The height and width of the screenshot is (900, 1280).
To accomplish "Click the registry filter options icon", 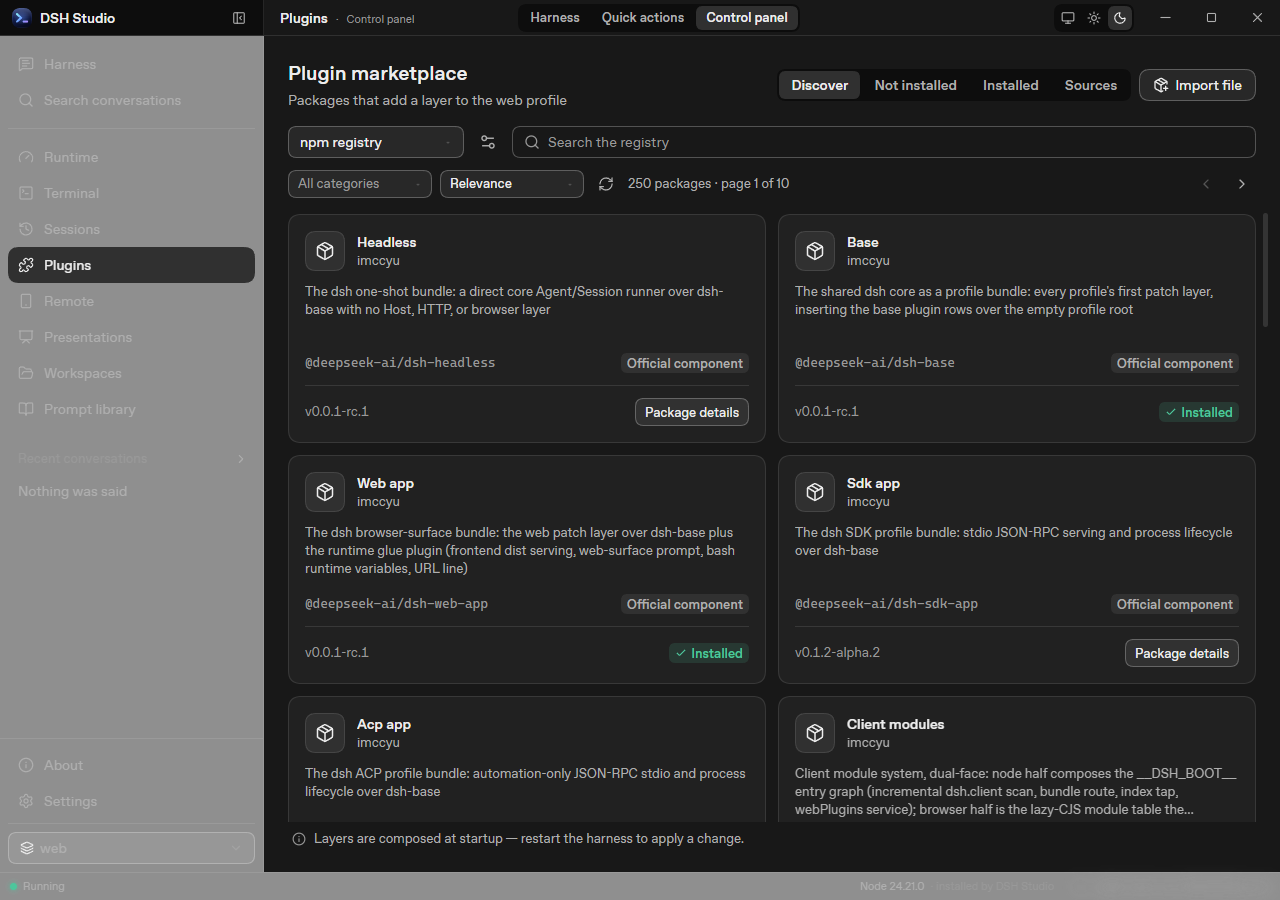I will point(488,142).
